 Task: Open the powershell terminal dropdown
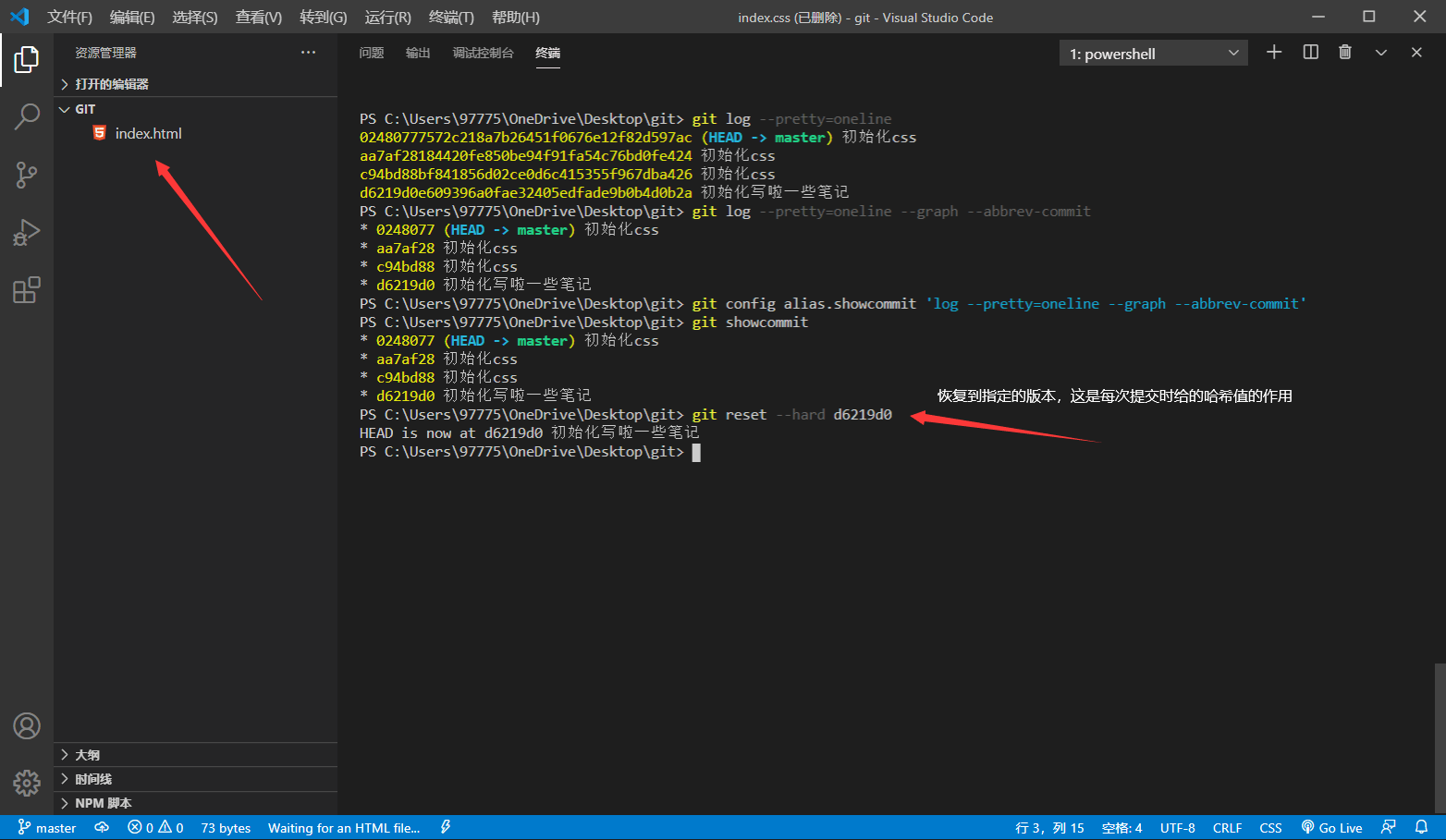click(x=1154, y=54)
